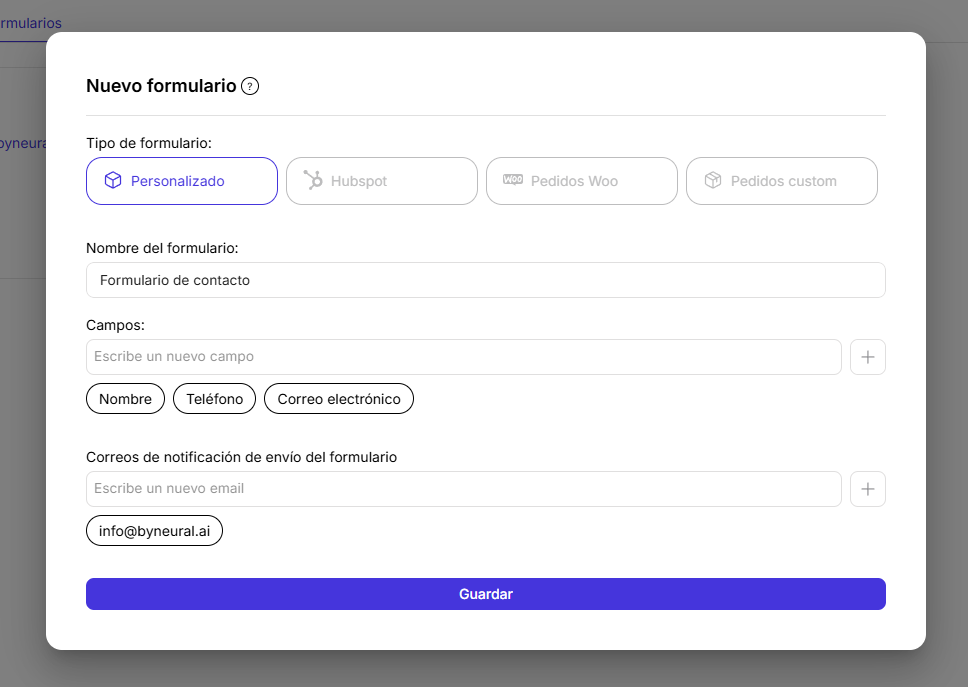968x687 pixels.
Task: Click the Escribe un nuevo email input
Action: coord(464,488)
